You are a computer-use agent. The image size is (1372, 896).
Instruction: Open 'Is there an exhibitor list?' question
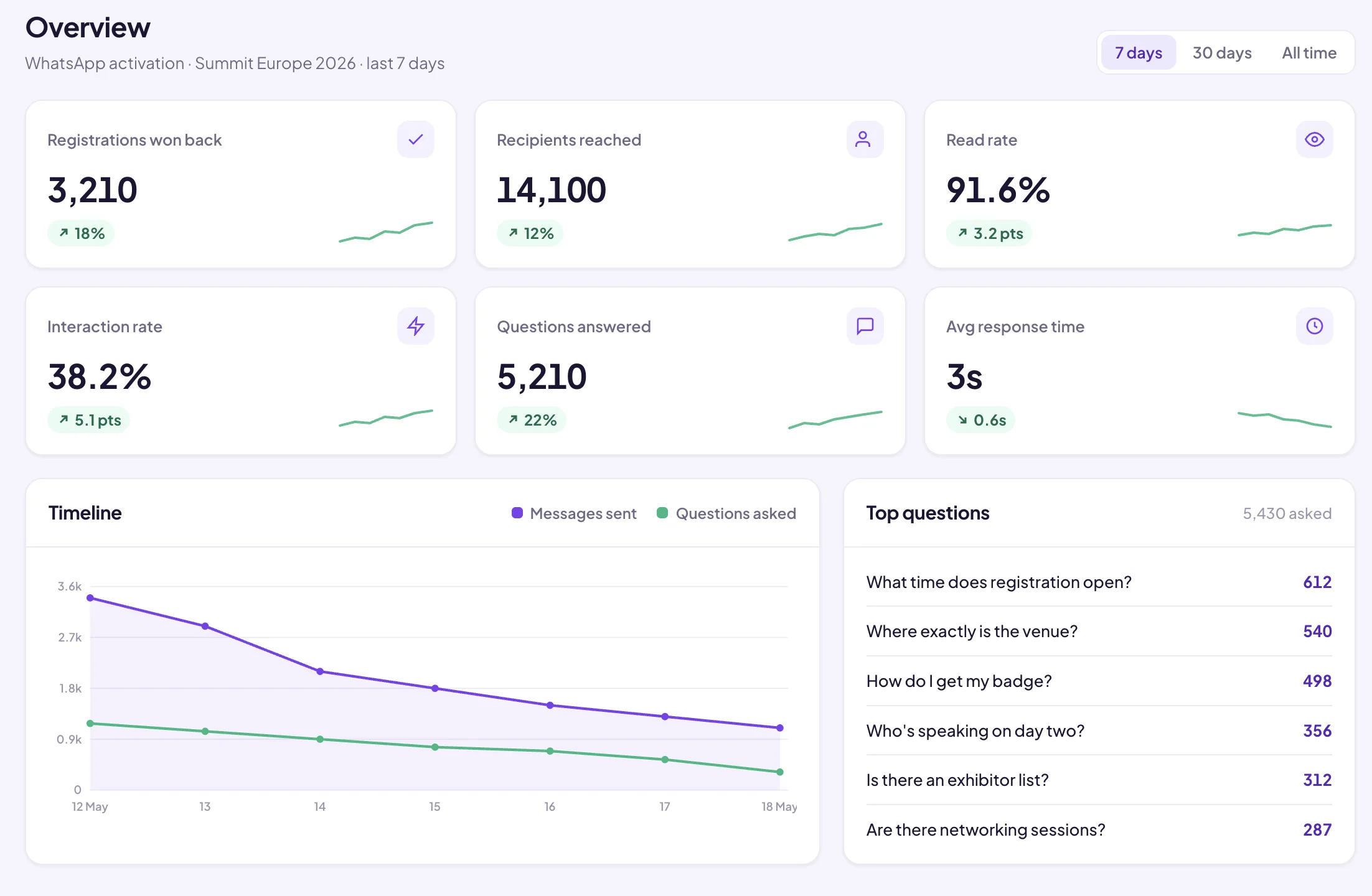pyautogui.click(x=1099, y=780)
